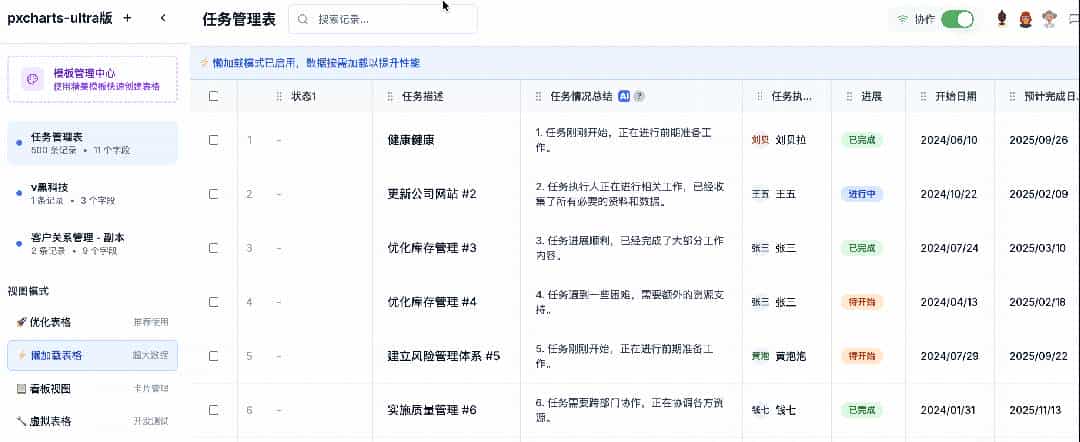Click the 懒加载模式已启用 notice banner text
1080x442 pixels.
[x=315, y=63]
